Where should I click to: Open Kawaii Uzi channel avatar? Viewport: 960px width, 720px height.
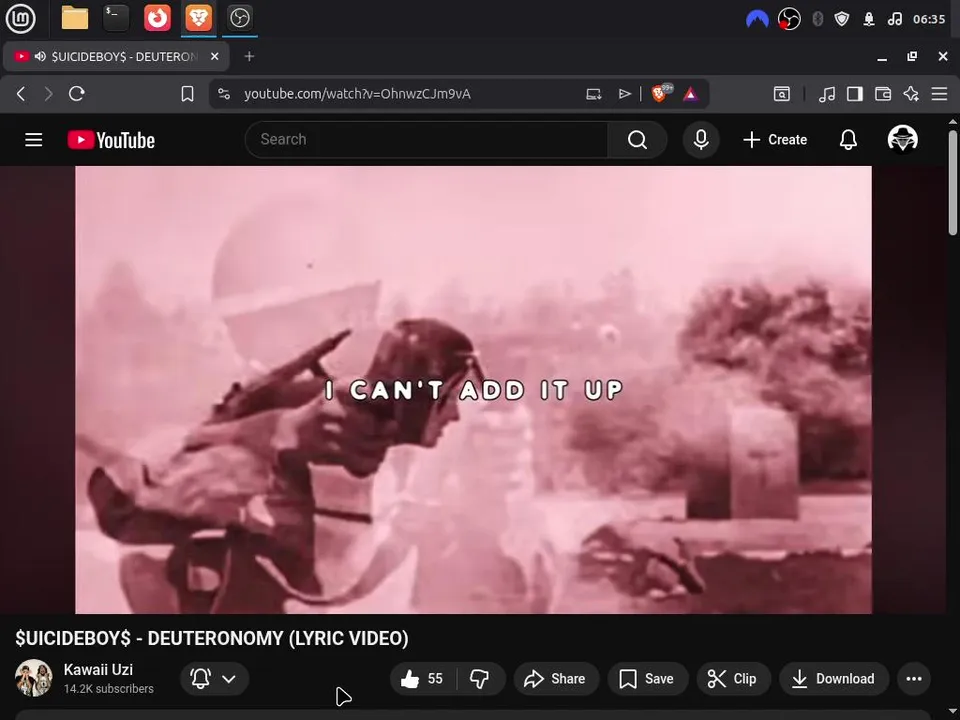pos(34,678)
